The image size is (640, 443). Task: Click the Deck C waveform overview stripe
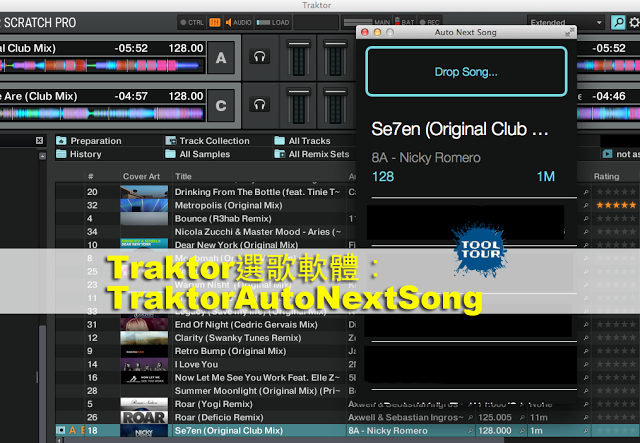pos(102,113)
